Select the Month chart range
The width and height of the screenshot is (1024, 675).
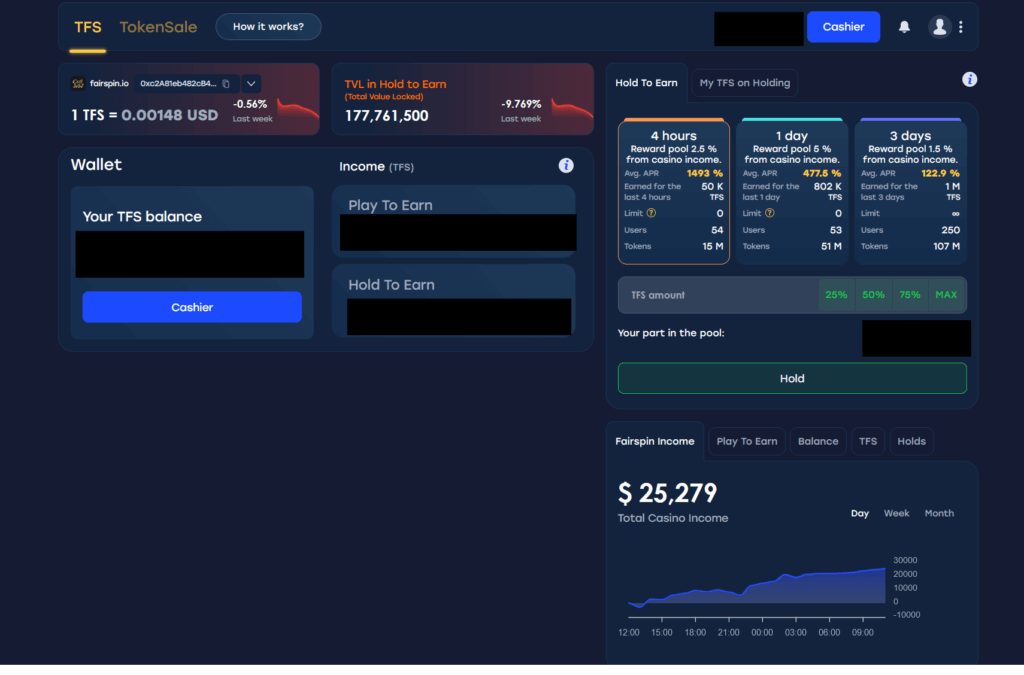938,514
